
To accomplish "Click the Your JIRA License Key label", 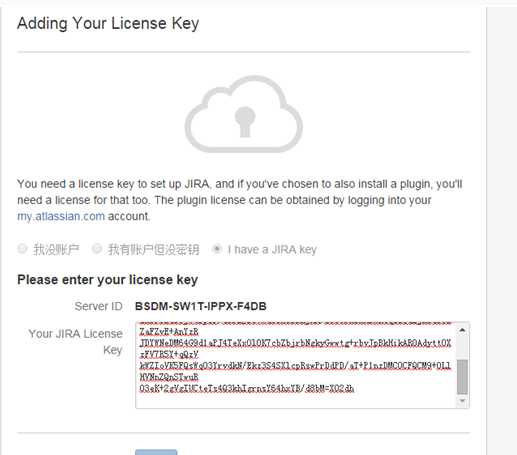I will [76, 342].
